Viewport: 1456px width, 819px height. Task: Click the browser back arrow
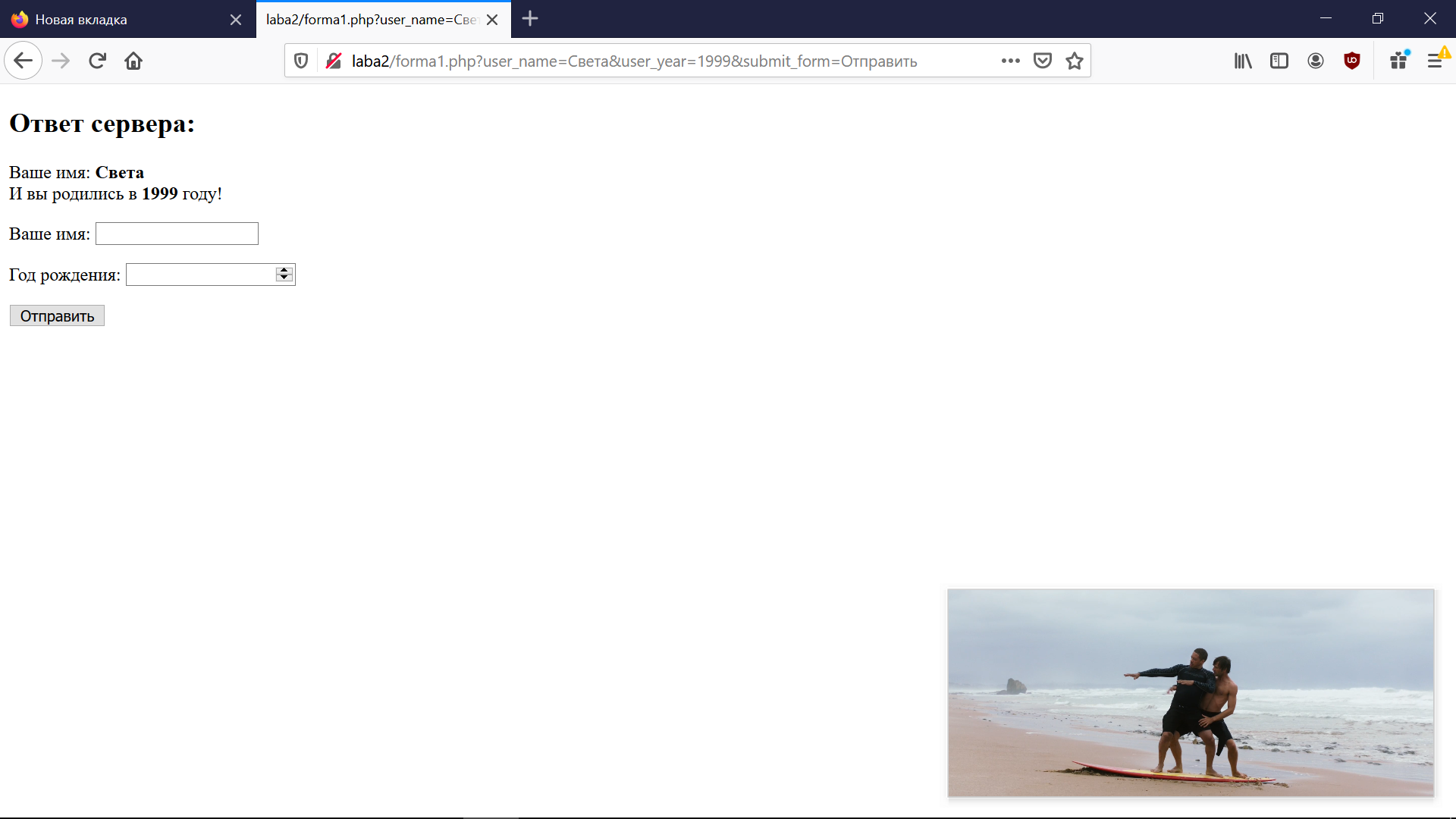point(23,61)
